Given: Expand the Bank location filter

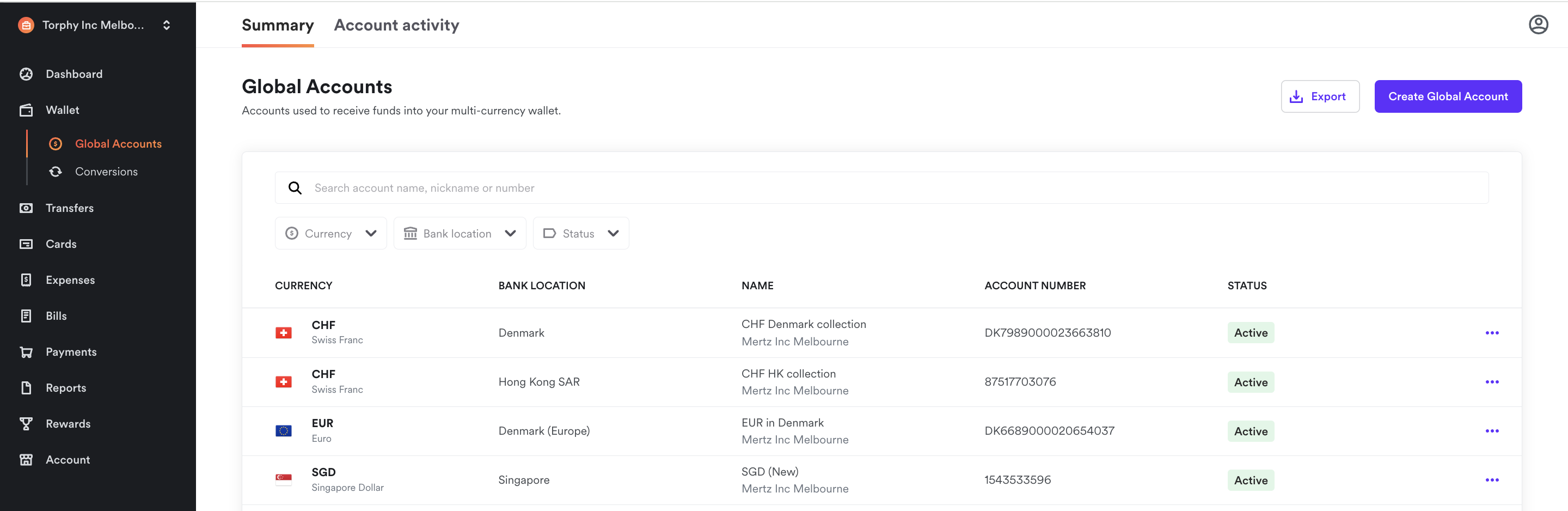Looking at the screenshot, I should click(460, 233).
